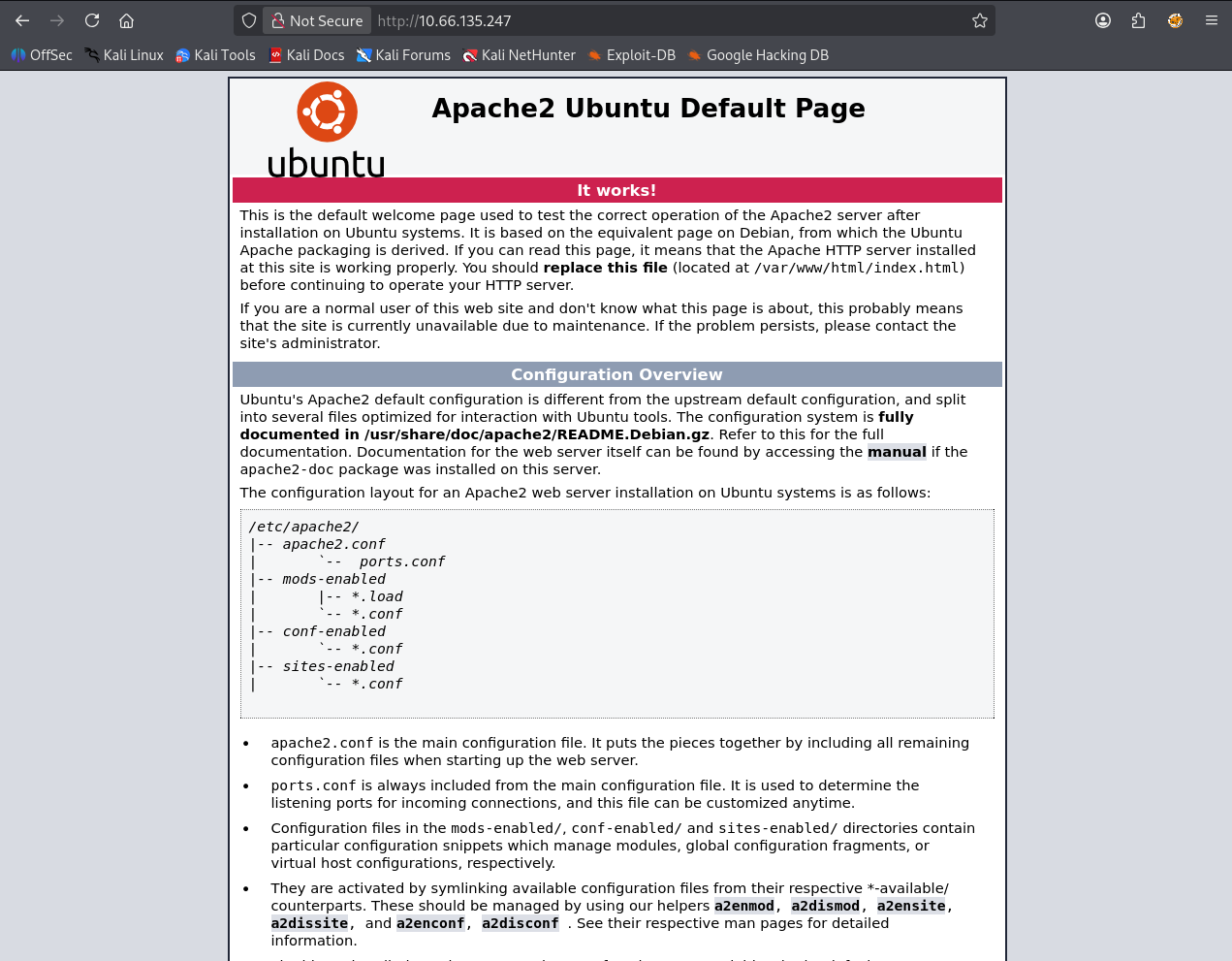Open the Kali Tools bookmark
This screenshot has height=961, width=1232.
pyautogui.click(x=215, y=55)
